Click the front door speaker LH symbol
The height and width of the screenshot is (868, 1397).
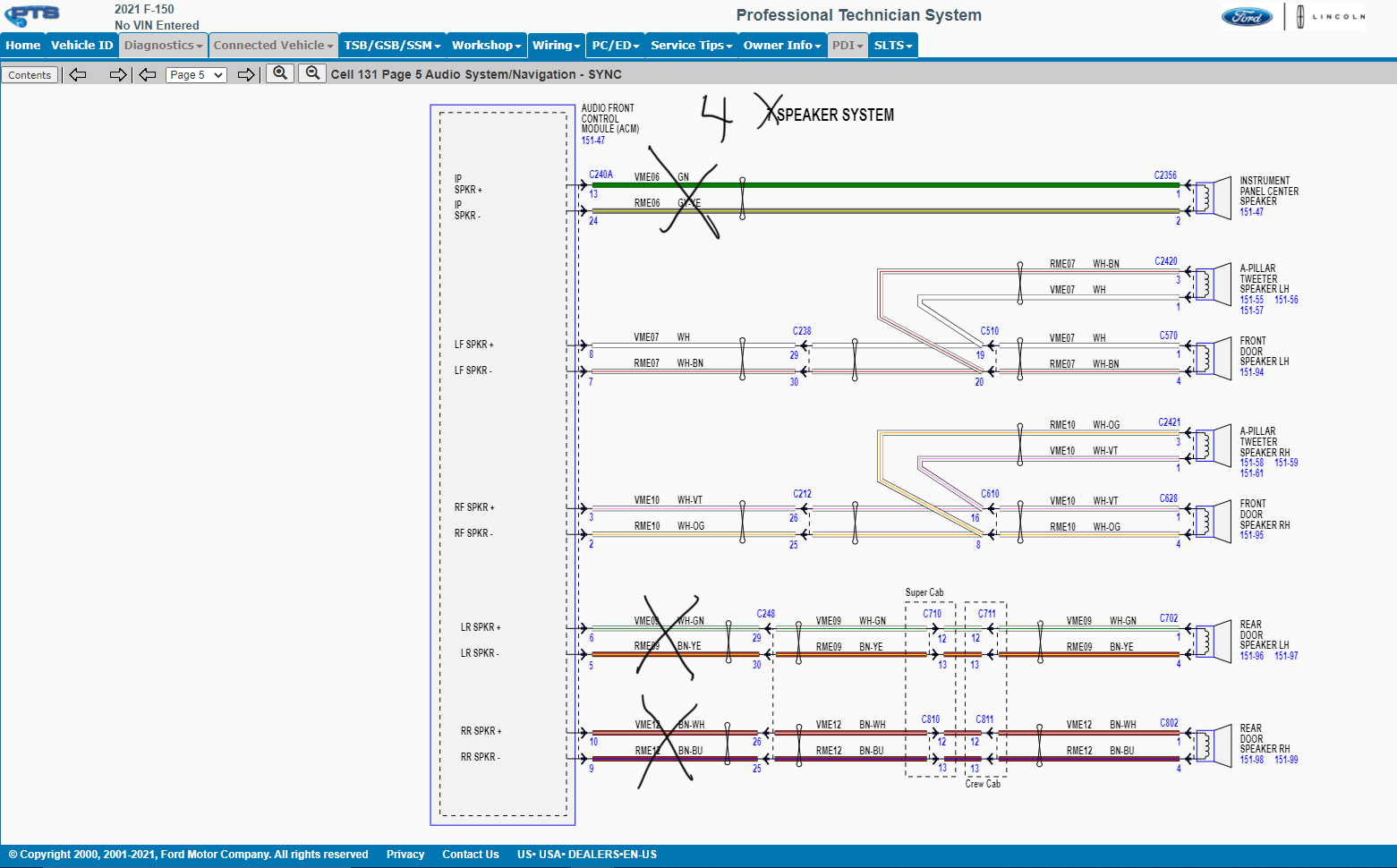pyautogui.click(x=1214, y=358)
